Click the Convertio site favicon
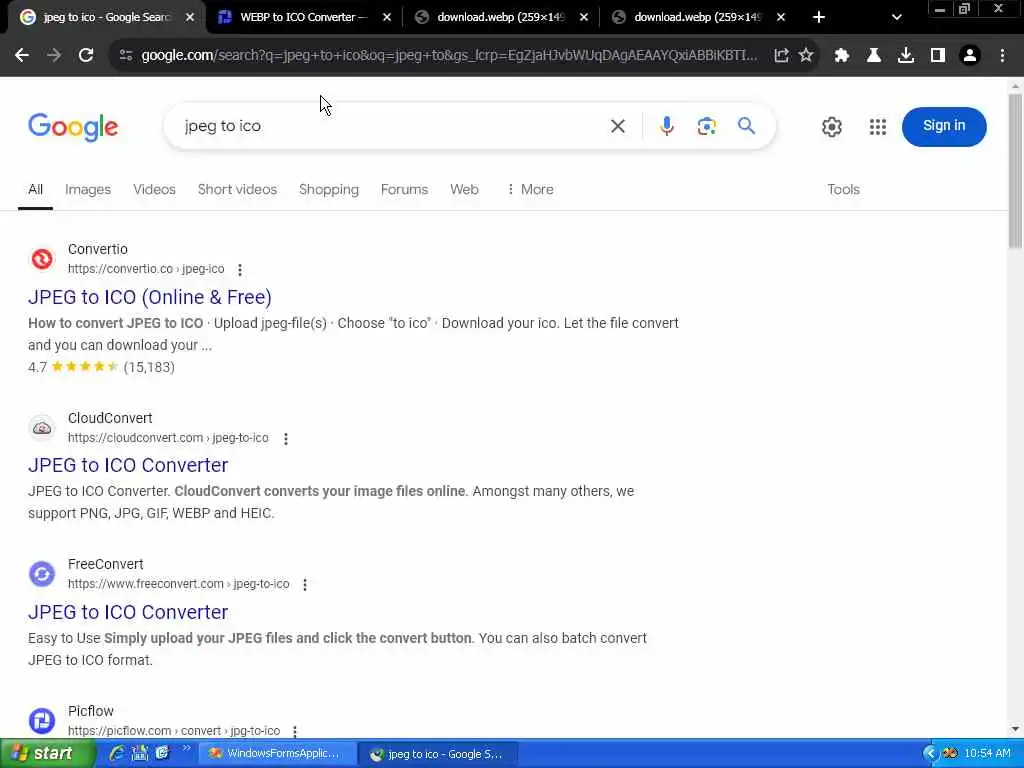The height and width of the screenshot is (768, 1024). click(x=42, y=259)
